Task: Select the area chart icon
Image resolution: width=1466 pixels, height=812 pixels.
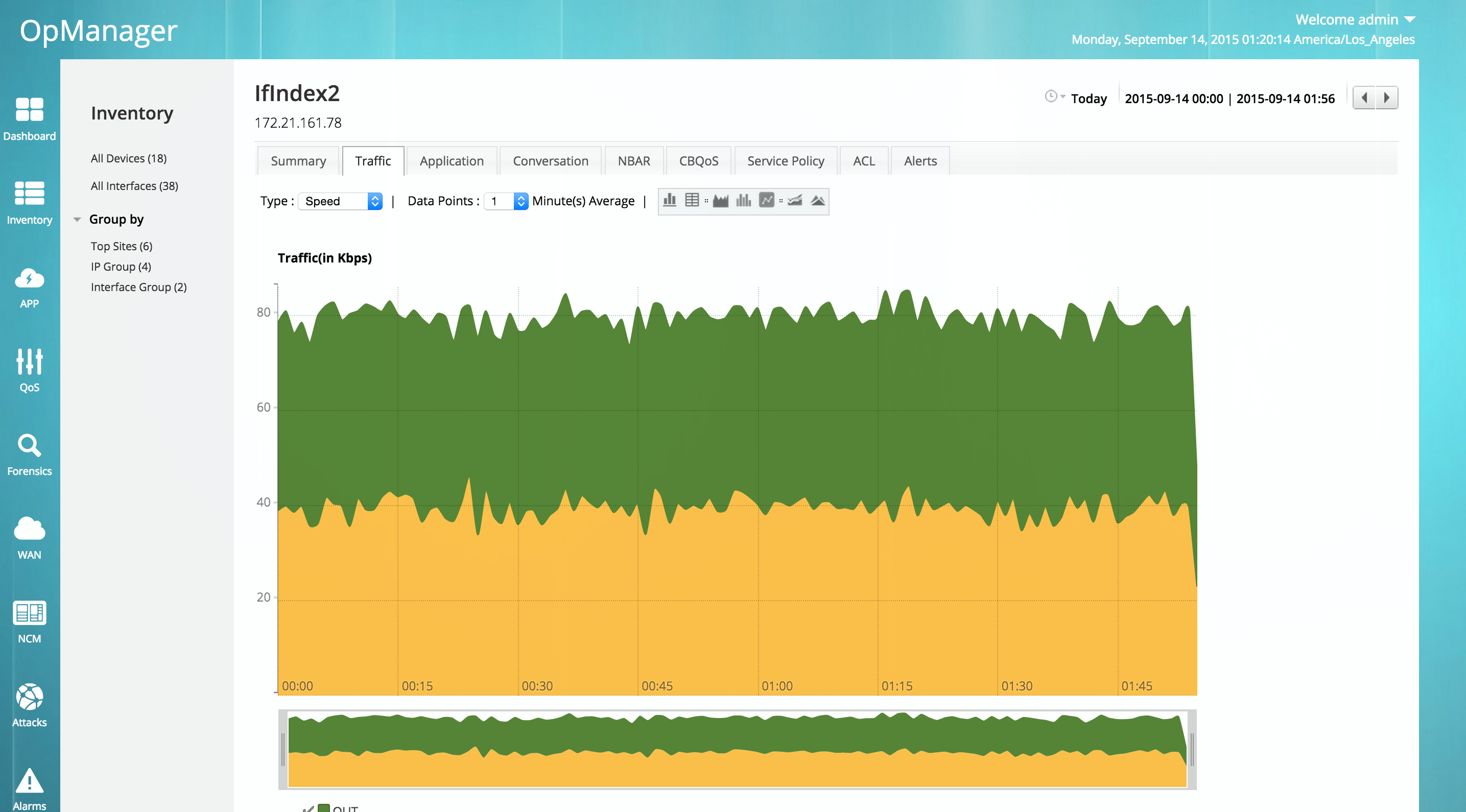Action: (x=720, y=200)
